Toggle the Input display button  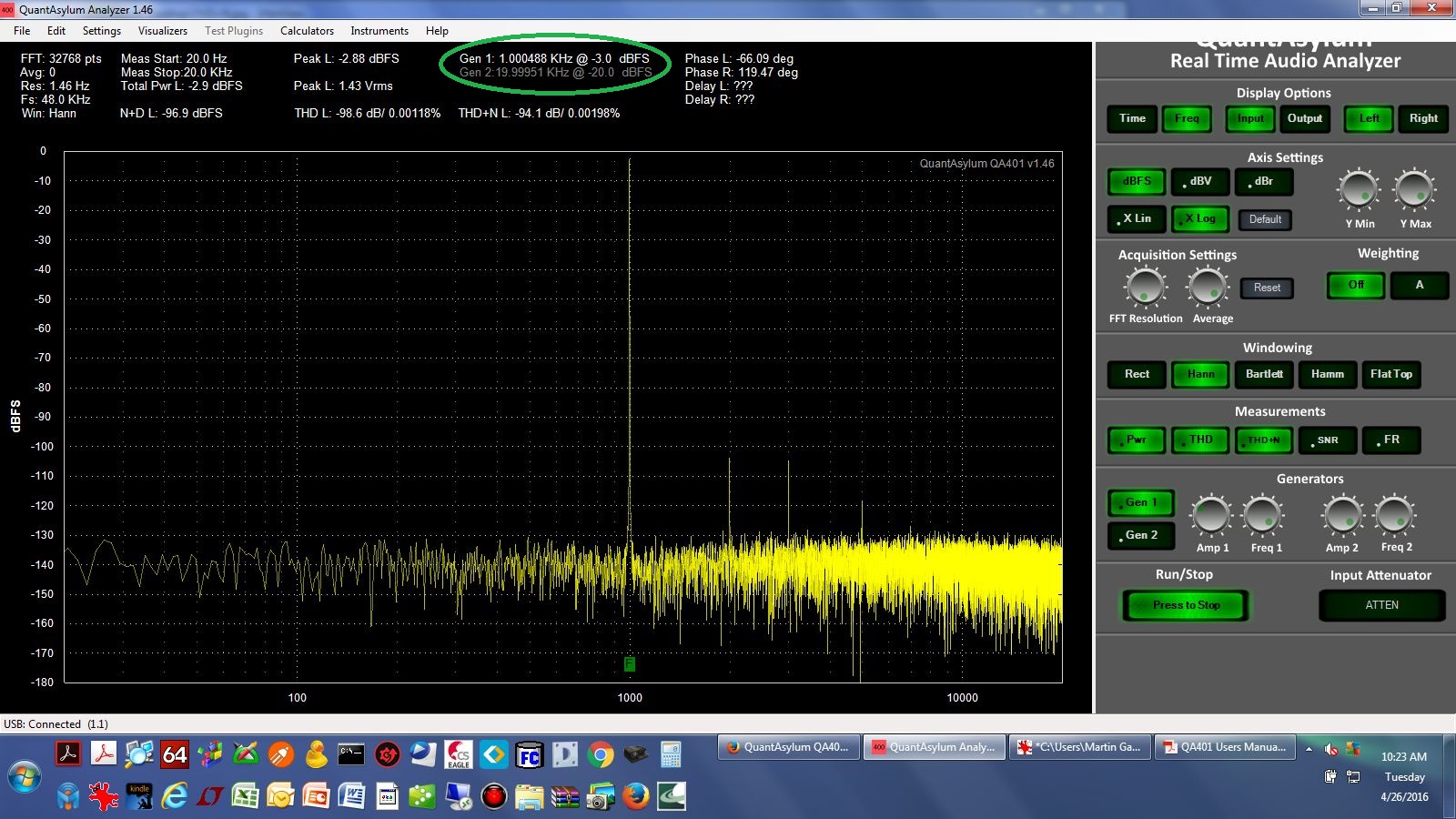(x=1250, y=118)
